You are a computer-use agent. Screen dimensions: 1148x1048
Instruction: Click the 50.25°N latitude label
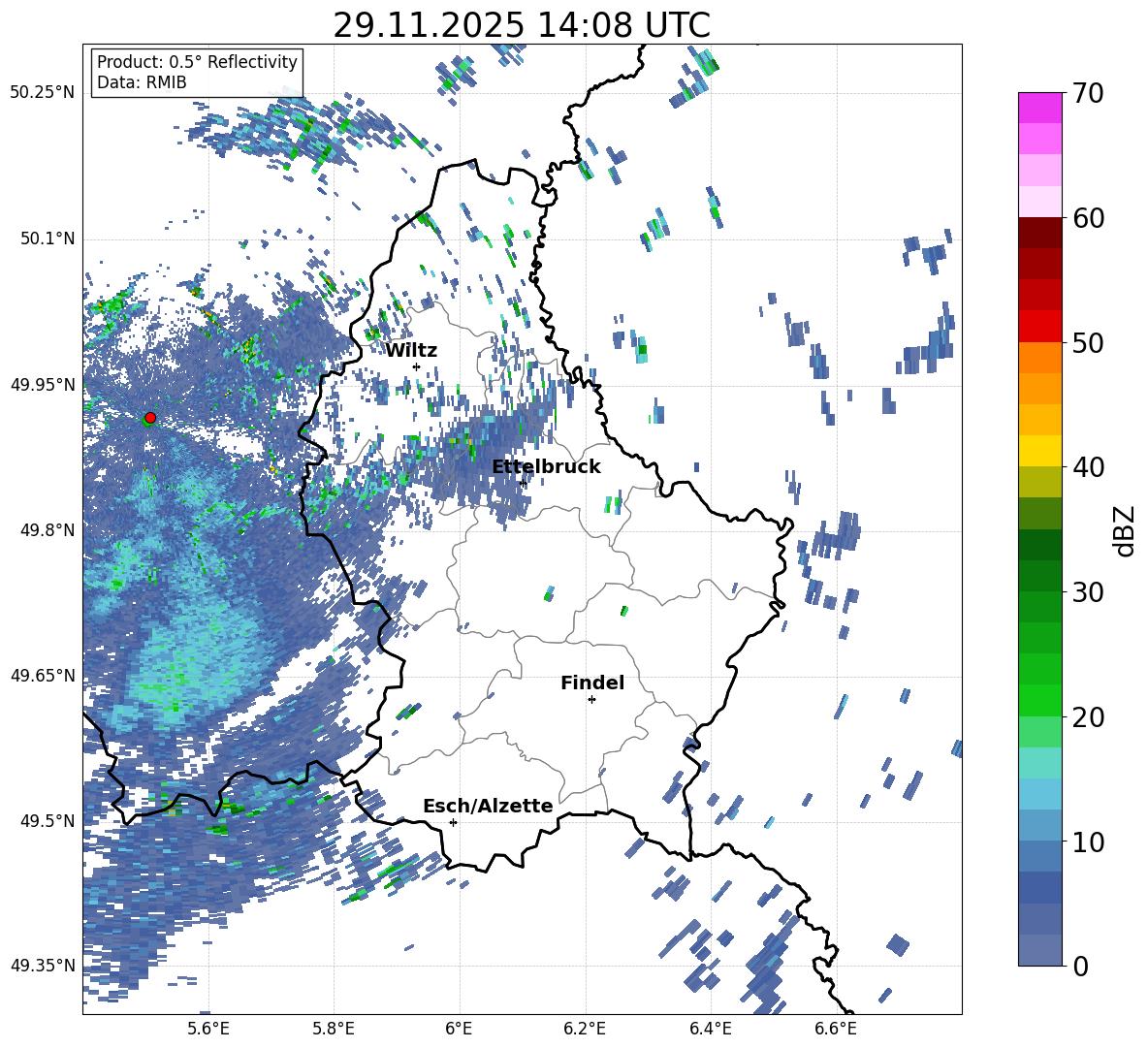(43, 93)
